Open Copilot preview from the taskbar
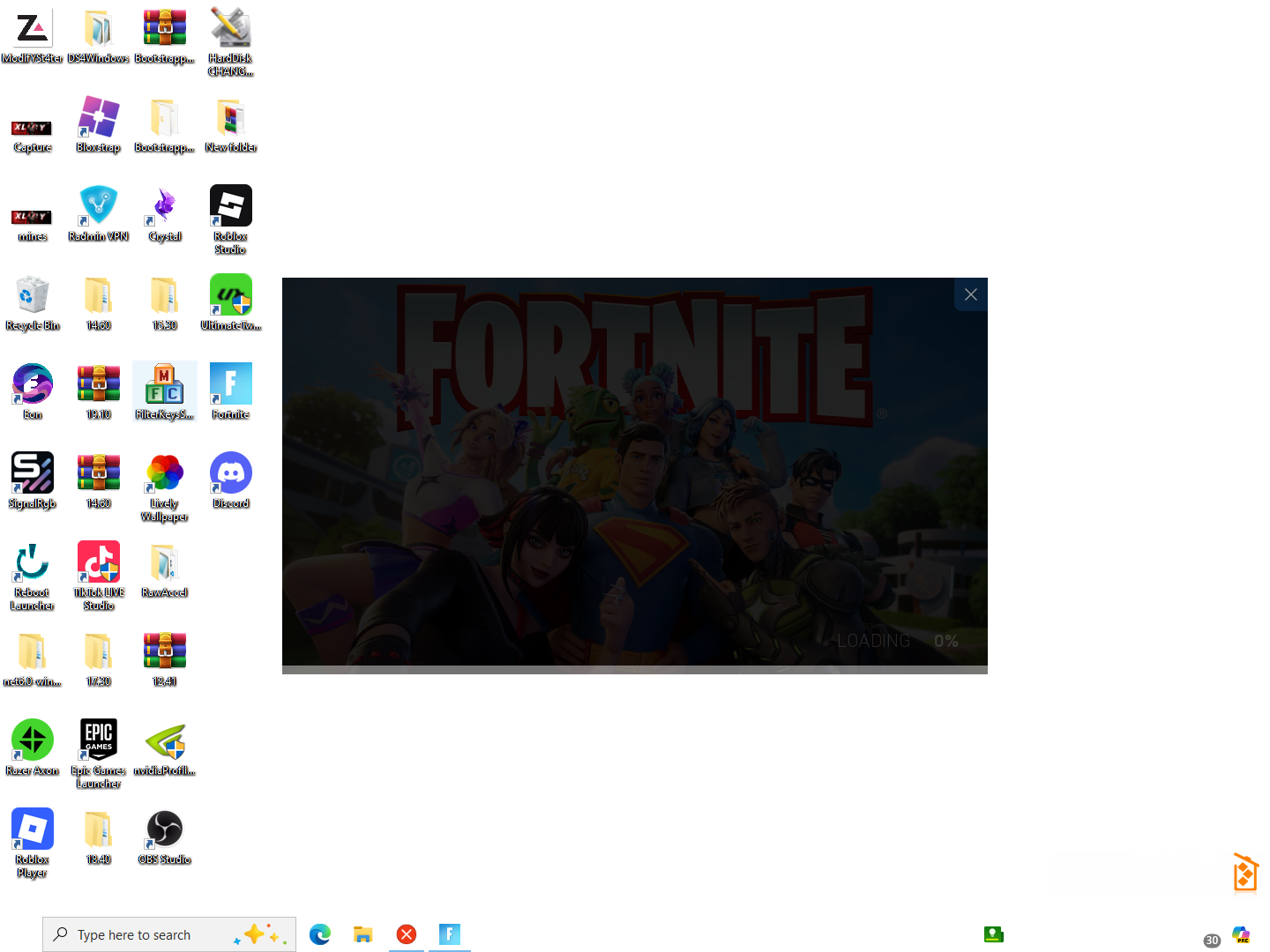 (x=1242, y=935)
